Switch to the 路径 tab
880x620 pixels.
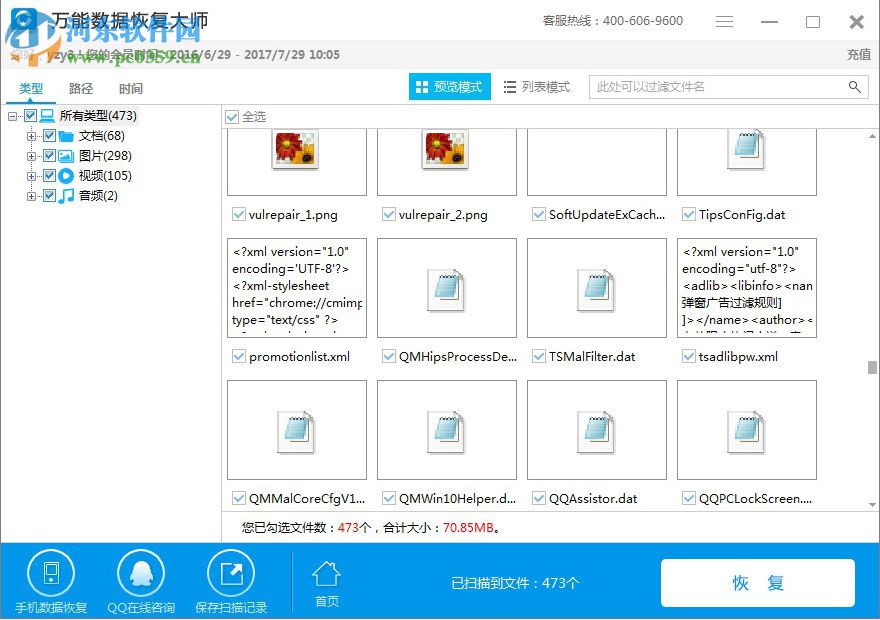(x=81, y=87)
